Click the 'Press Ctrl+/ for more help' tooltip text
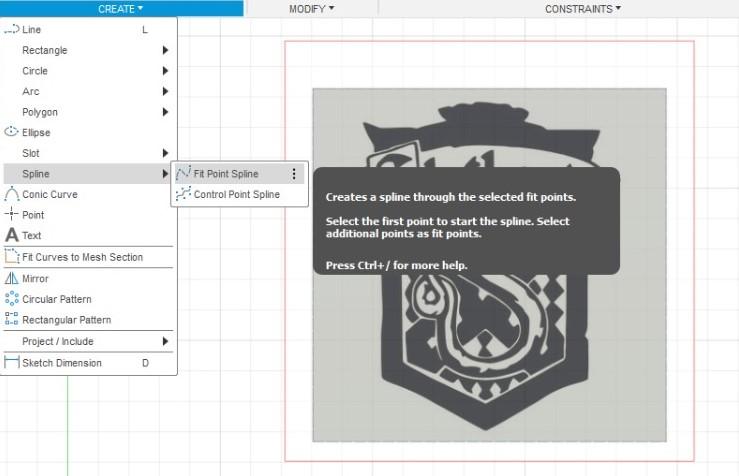The height and width of the screenshot is (476, 739). (x=396, y=265)
